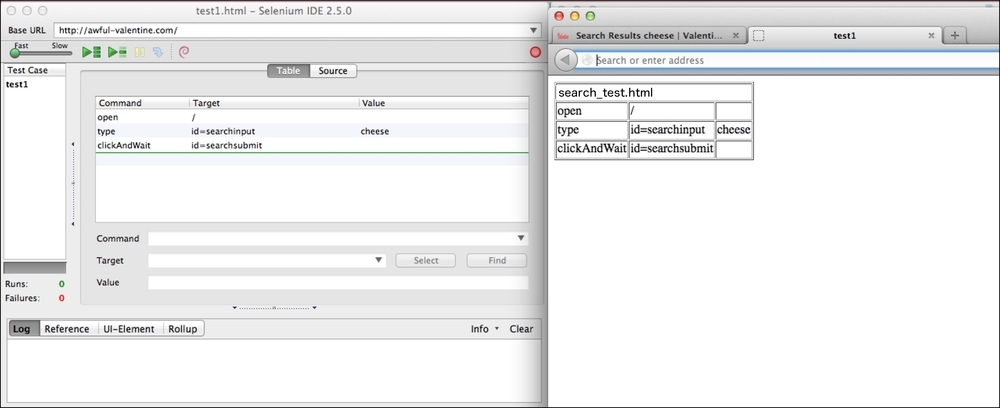Switch to Source view tab

[333, 71]
